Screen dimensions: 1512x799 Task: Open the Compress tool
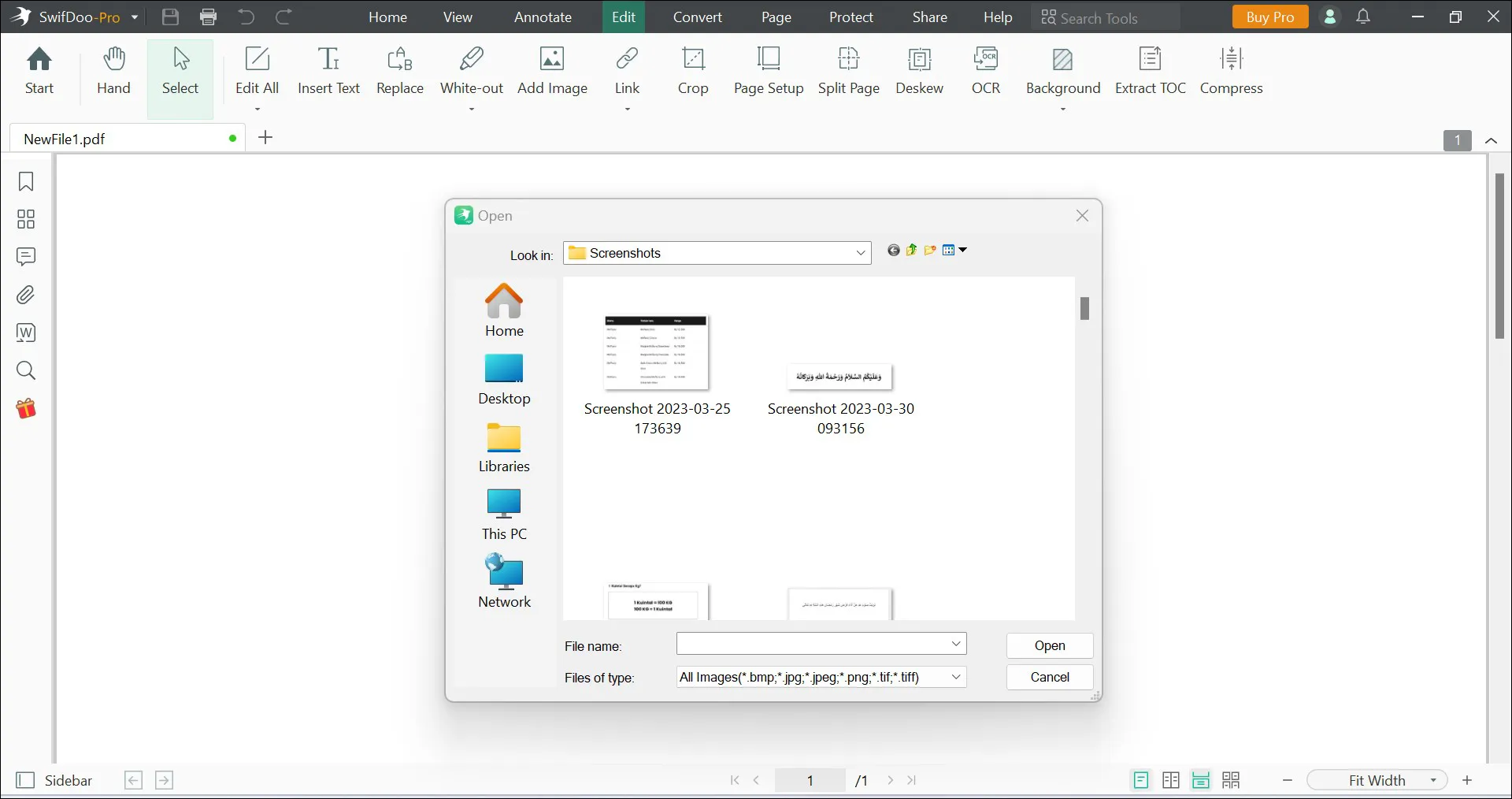pyautogui.click(x=1231, y=71)
